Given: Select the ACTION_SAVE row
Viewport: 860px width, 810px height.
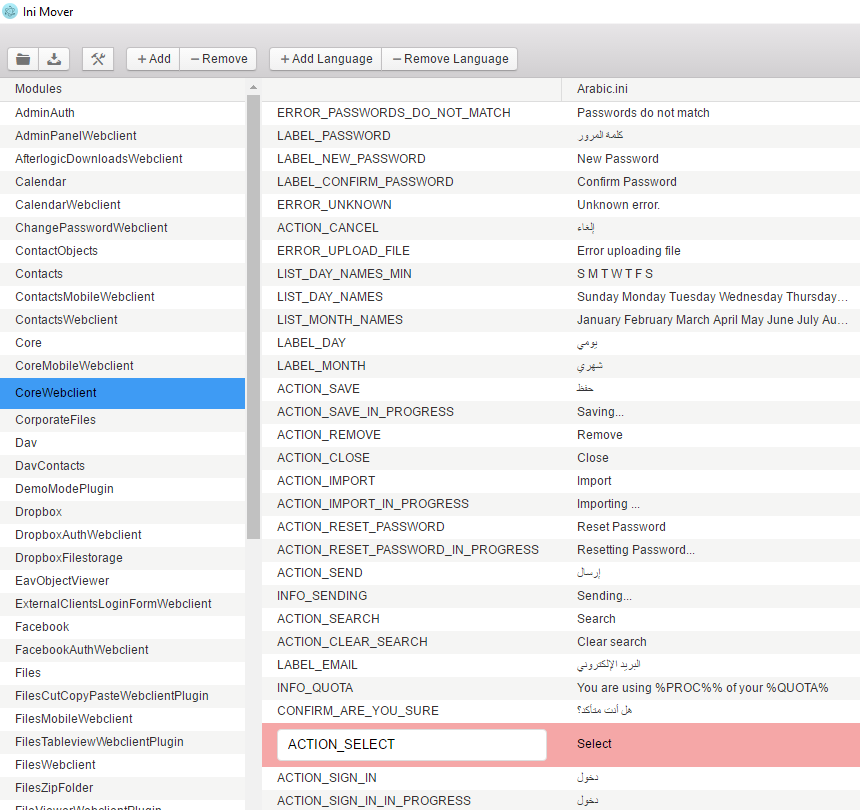Looking at the screenshot, I should 318,389.
